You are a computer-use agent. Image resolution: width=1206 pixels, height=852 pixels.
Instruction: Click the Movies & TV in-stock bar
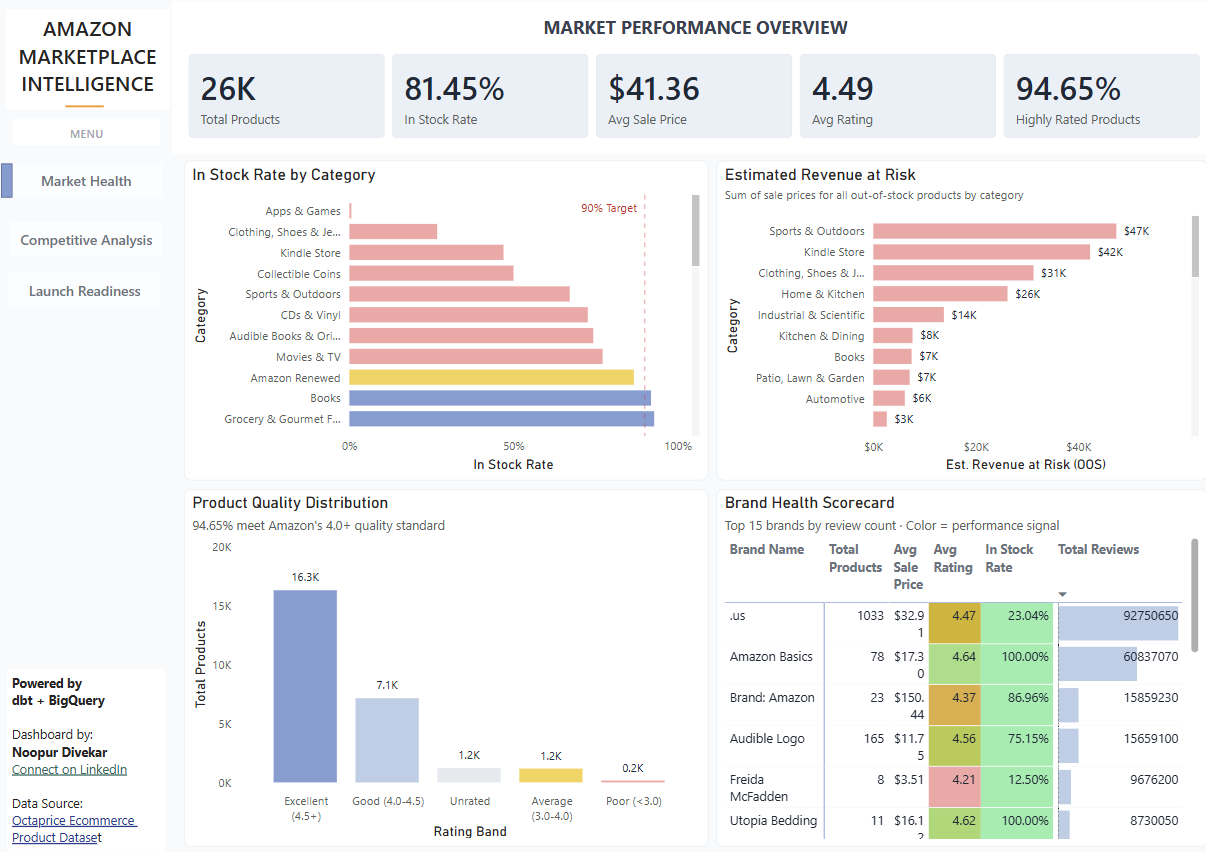(476, 357)
